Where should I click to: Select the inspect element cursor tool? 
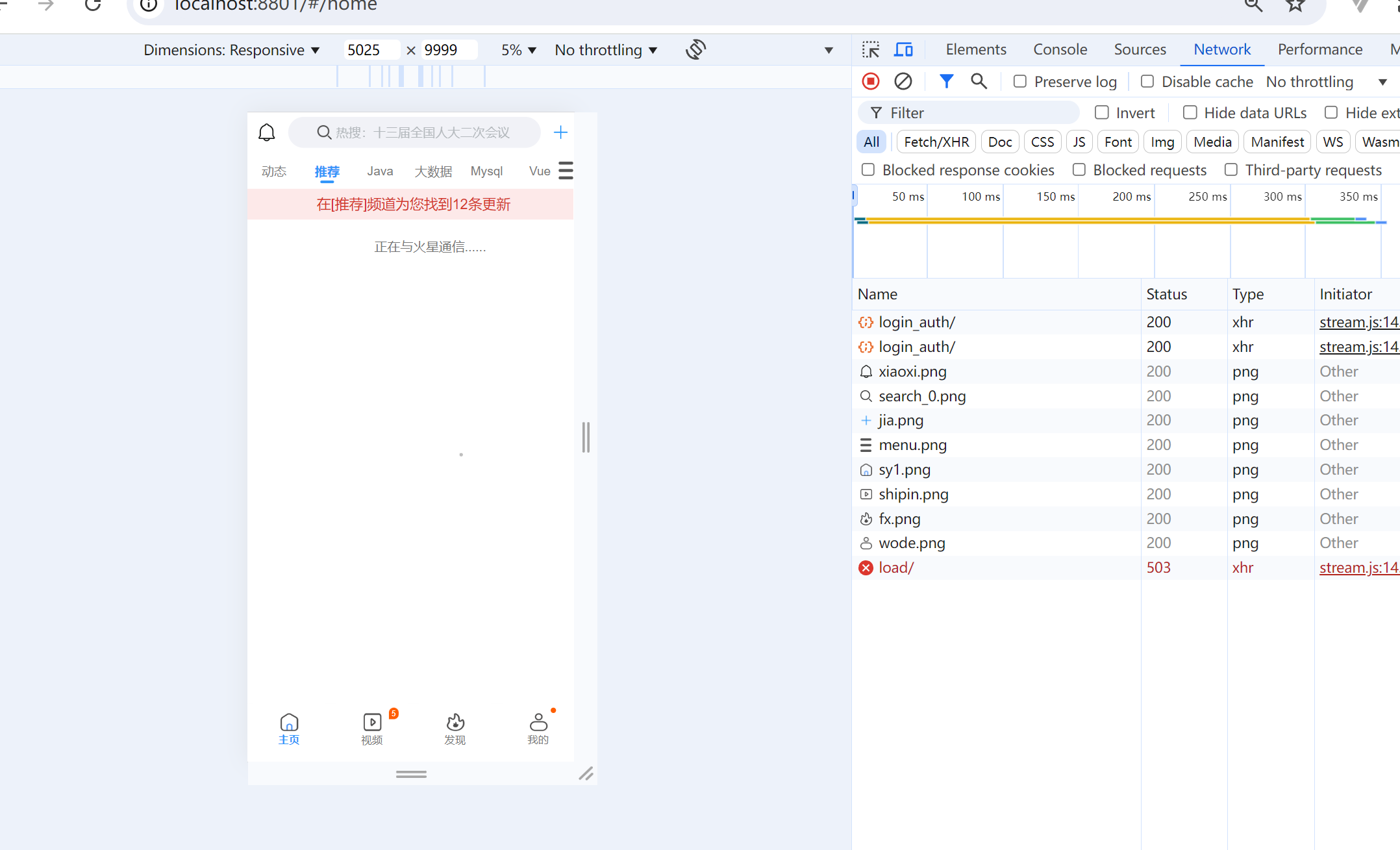coord(871,49)
